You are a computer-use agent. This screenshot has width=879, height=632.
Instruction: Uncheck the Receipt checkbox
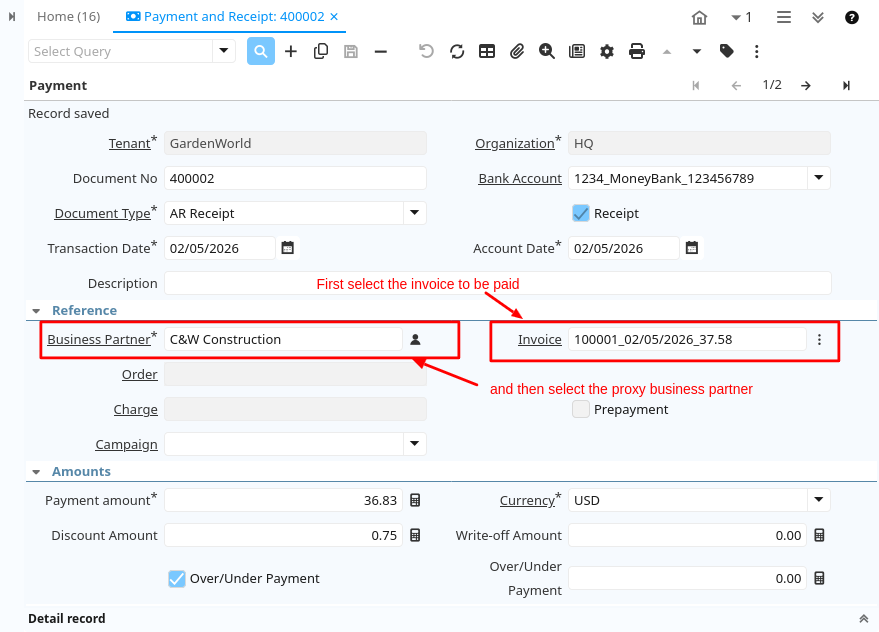581,213
